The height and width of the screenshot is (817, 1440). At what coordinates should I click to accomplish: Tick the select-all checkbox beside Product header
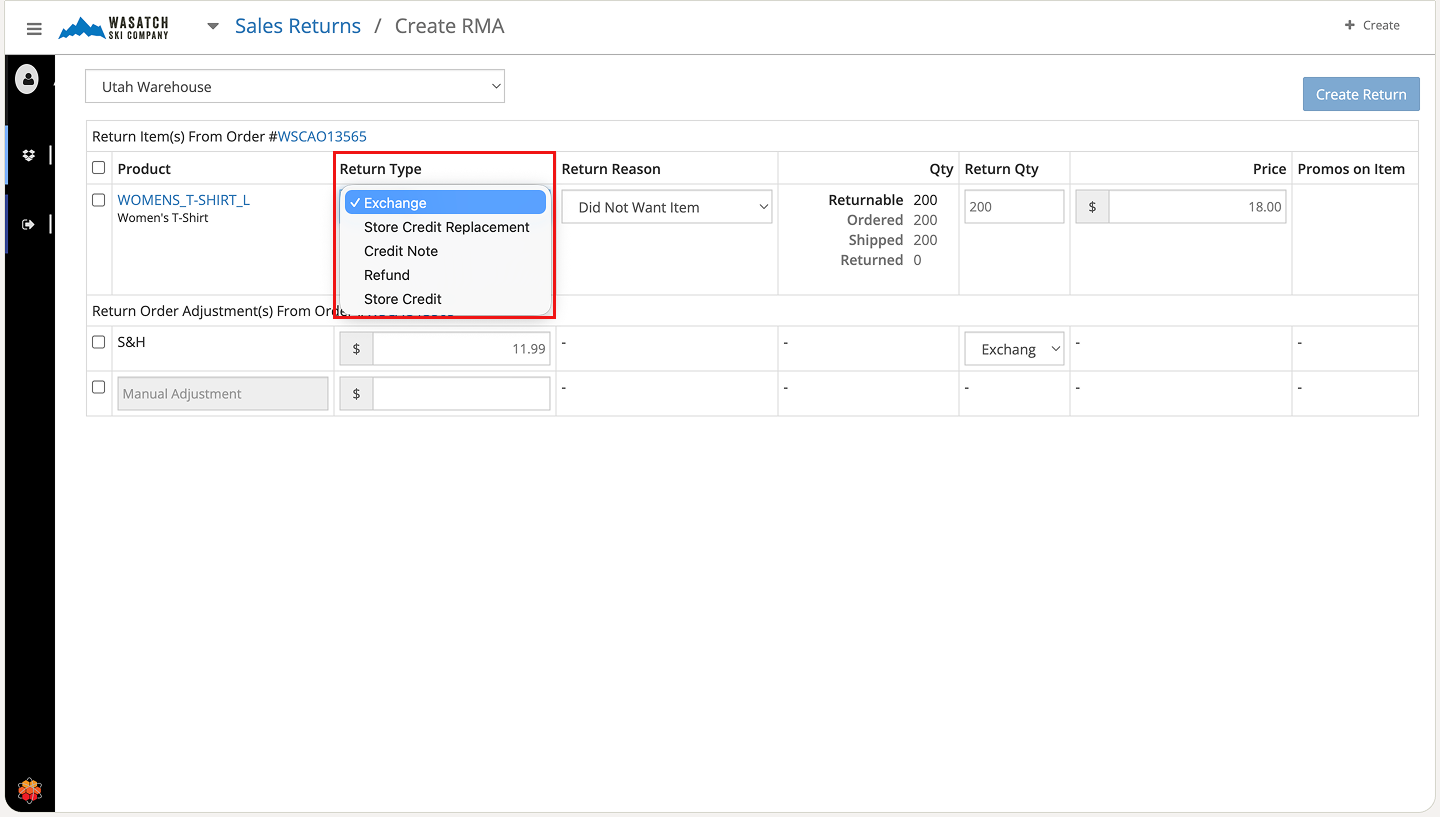[98, 168]
